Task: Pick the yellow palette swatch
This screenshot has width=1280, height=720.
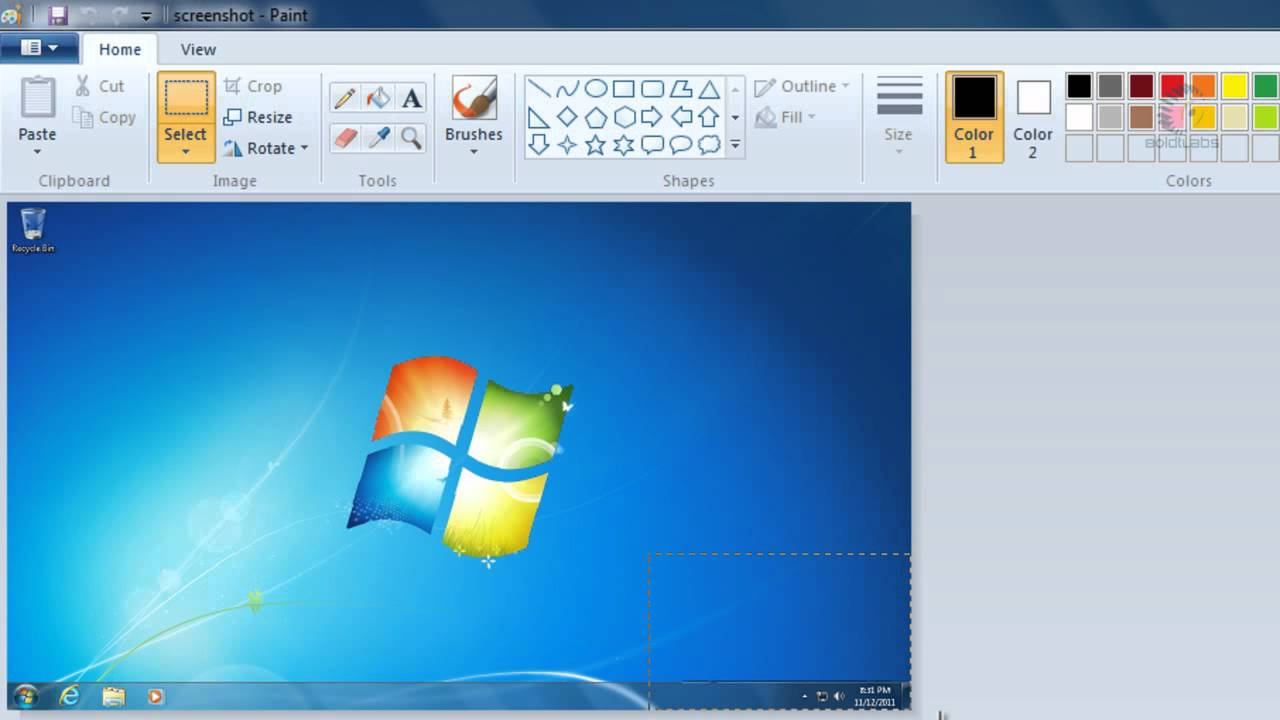Action: tap(1234, 86)
